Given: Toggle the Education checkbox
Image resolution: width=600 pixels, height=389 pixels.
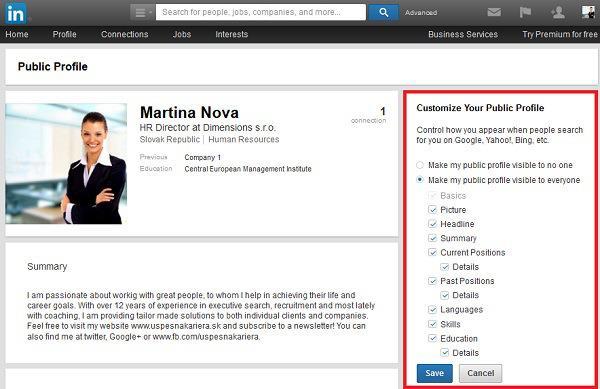Looking at the screenshot, I should pos(432,338).
